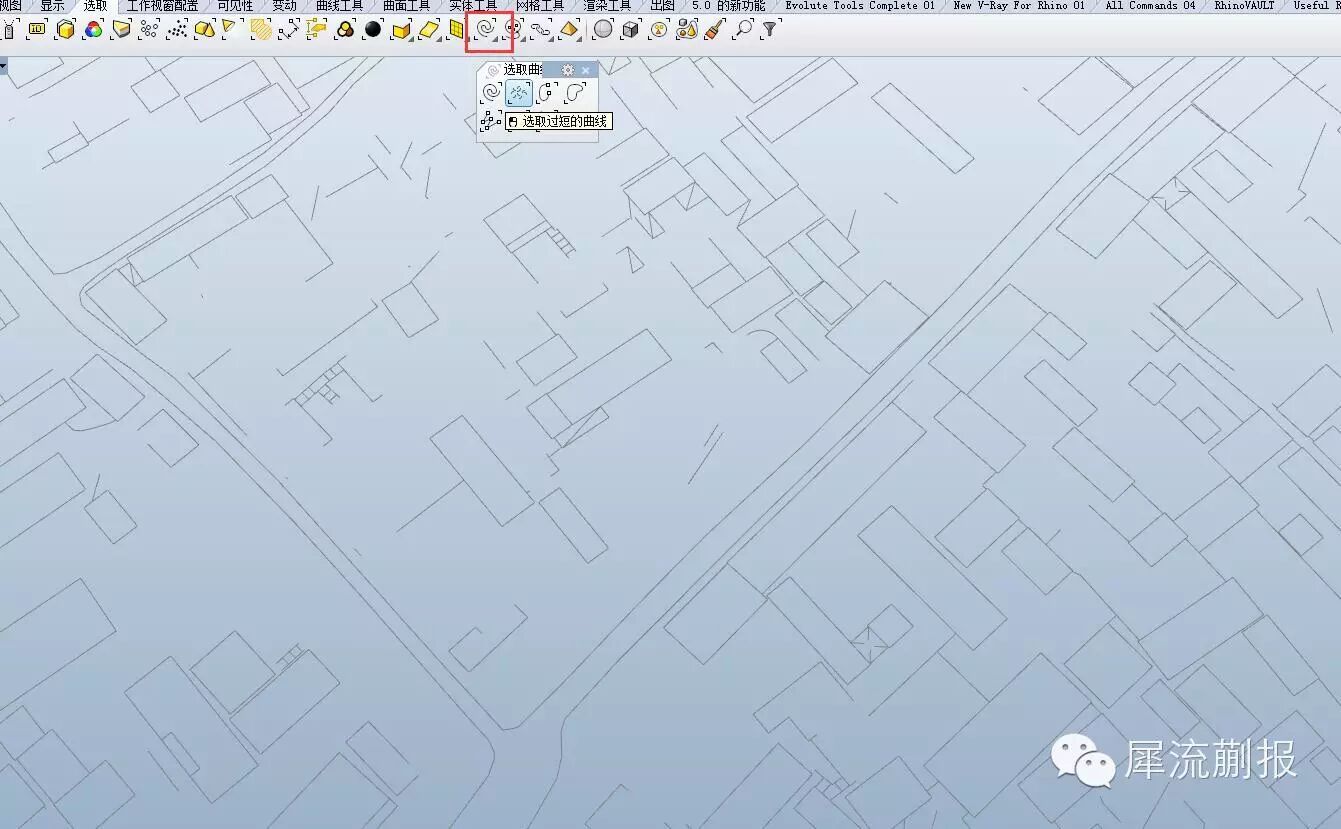This screenshot has width=1341, height=829.
Task: Click the select by layer icon
Action: coord(121,29)
